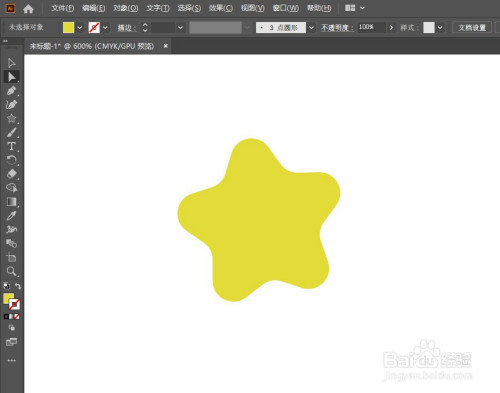The image size is (500, 393).
Task: Select the Curvature tool
Action: [x=11, y=105]
